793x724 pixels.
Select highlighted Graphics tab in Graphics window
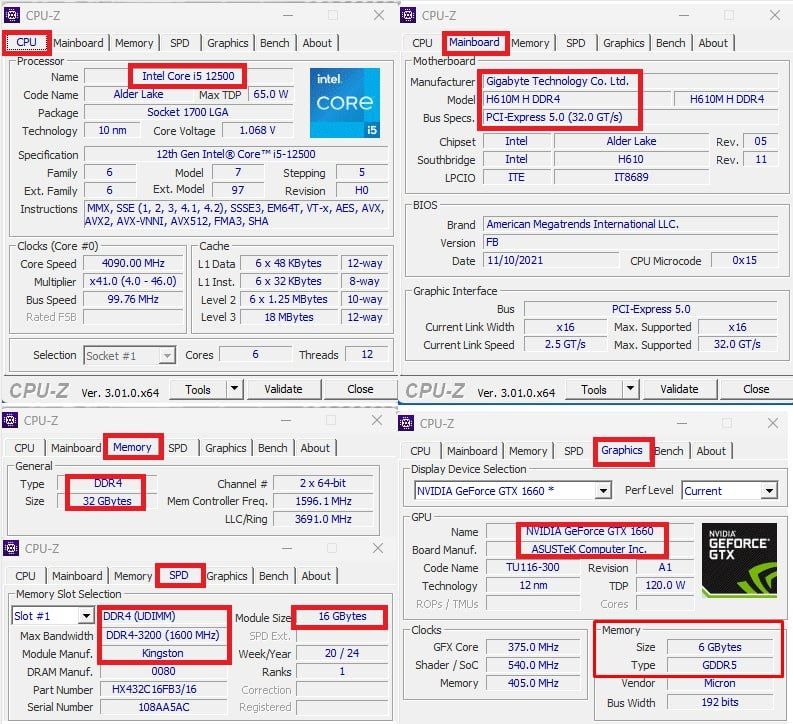(x=622, y=450)
